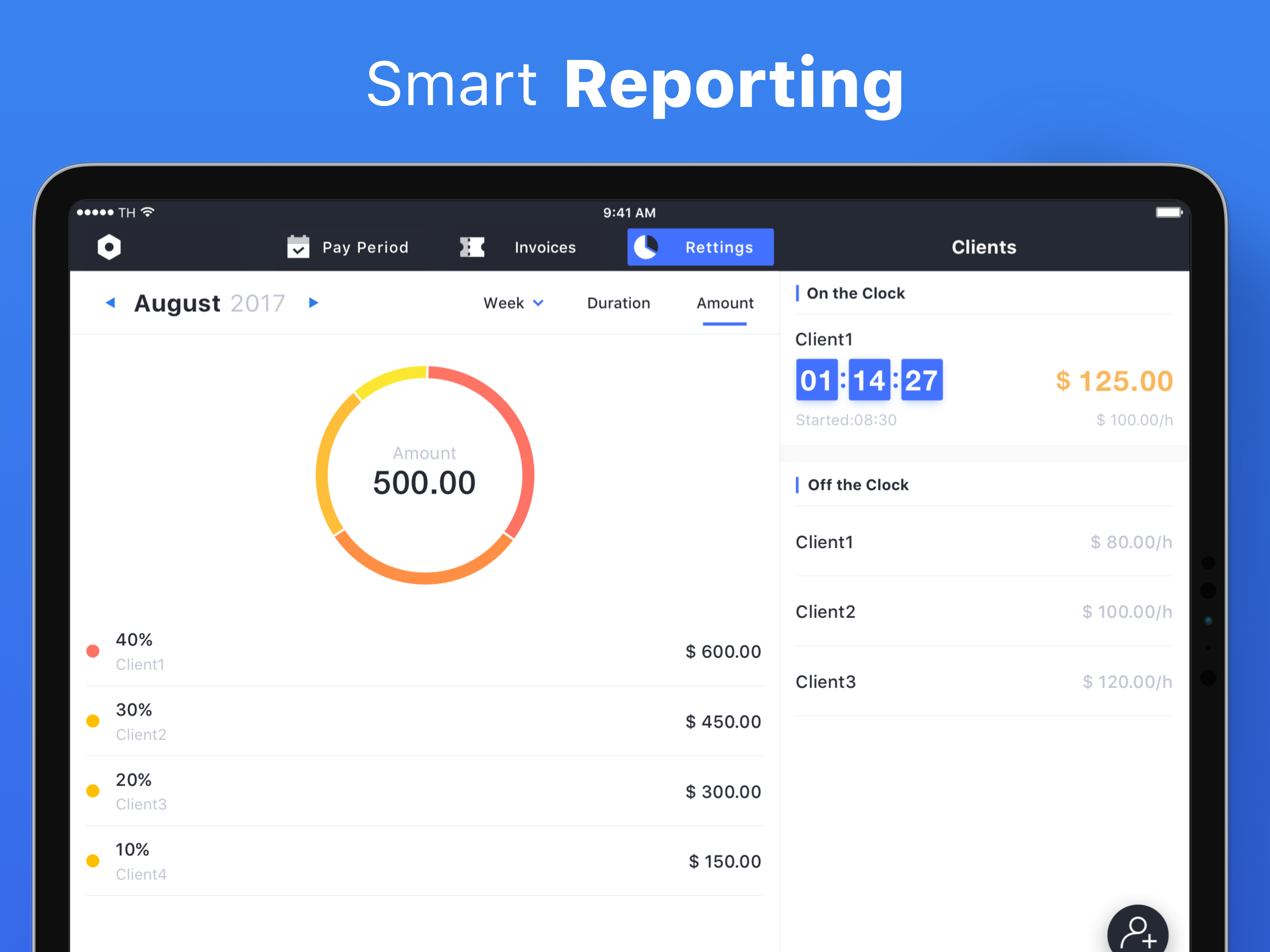
Task: Select Client2 at $ 100.00/h
Action: (x=984, y=612)
